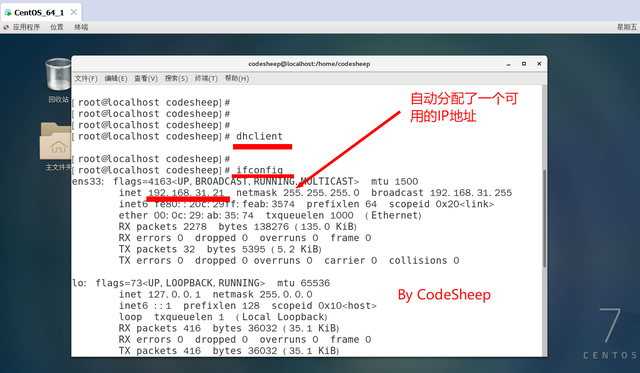Viewport: 640px width, 373px height.
Task: Open the 位置 places menu
Action: (x=57, y=27)
